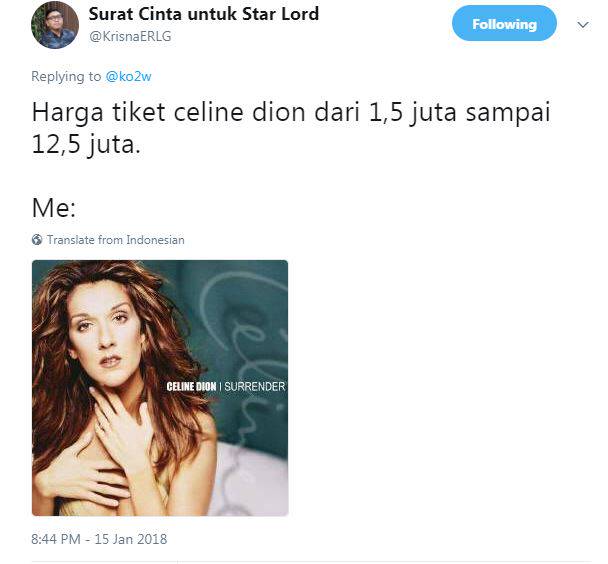Click the '12,5 juta.' tweet line
Viewport: 608px width, 564px height.
[x=86, y=145]
